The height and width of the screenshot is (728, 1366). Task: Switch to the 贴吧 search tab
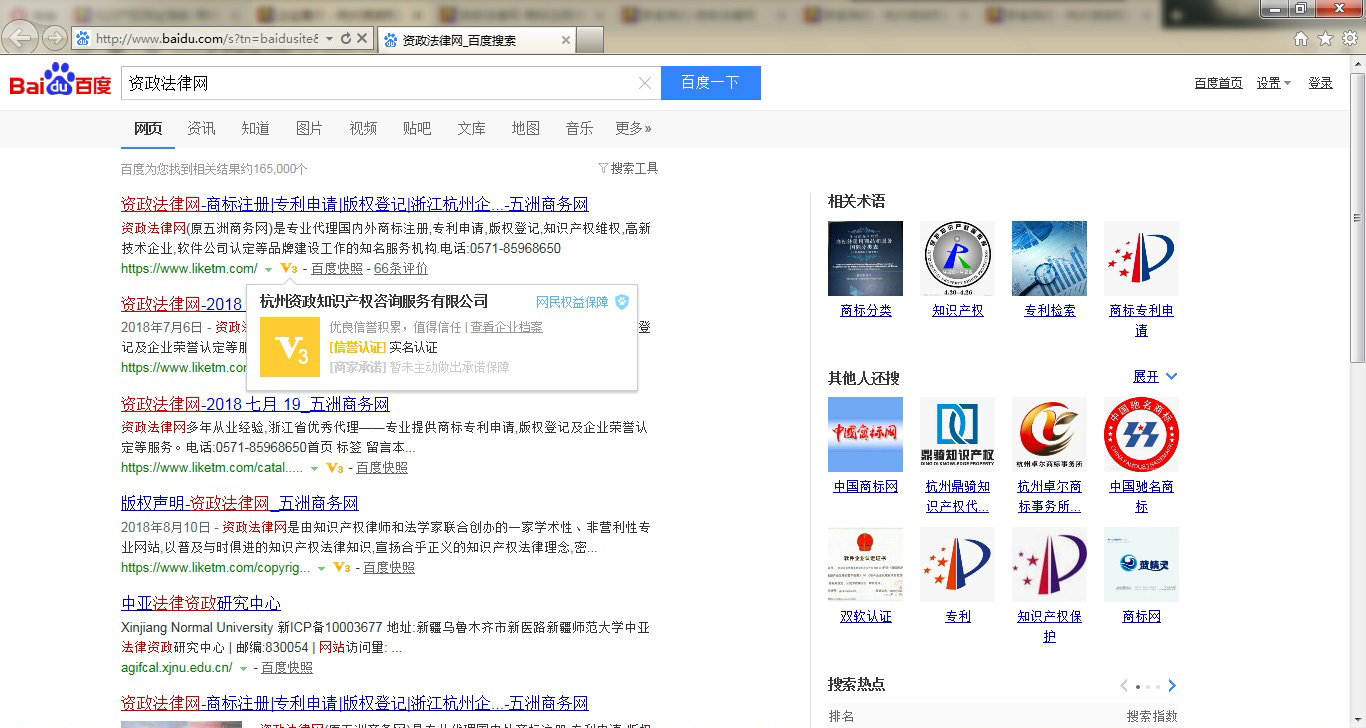[x=417, y=128]
